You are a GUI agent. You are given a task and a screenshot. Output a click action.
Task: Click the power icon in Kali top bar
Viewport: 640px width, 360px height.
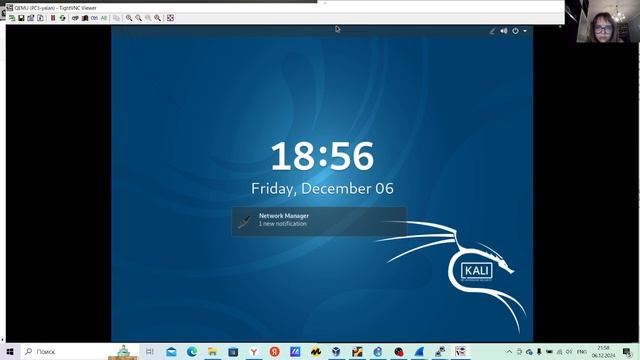coord(516,31)
